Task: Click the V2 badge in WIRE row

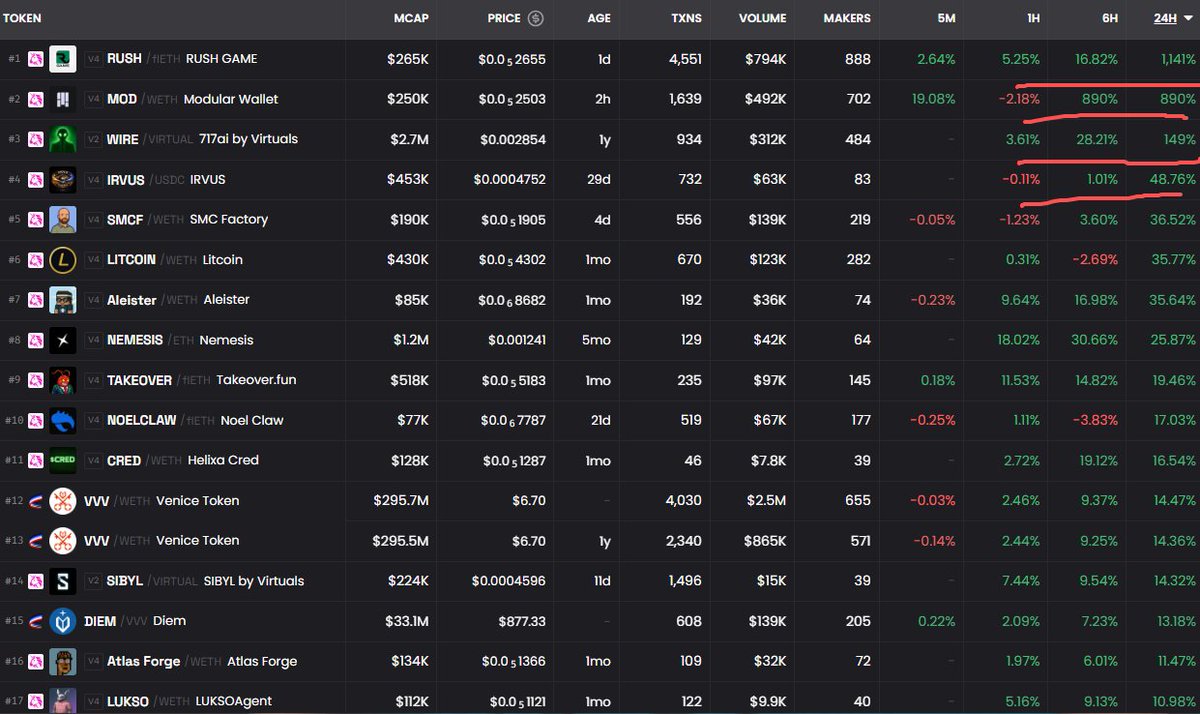Action: point(93,139)
